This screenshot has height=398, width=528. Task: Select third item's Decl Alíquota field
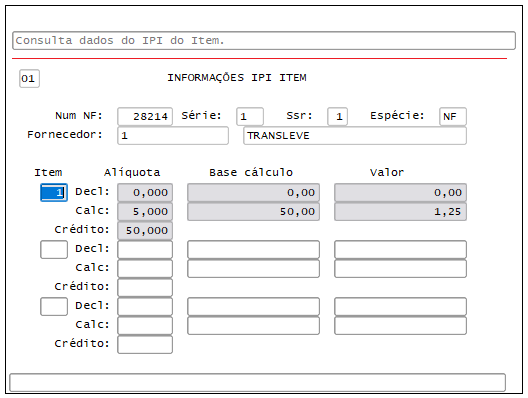tap(145, 306)
